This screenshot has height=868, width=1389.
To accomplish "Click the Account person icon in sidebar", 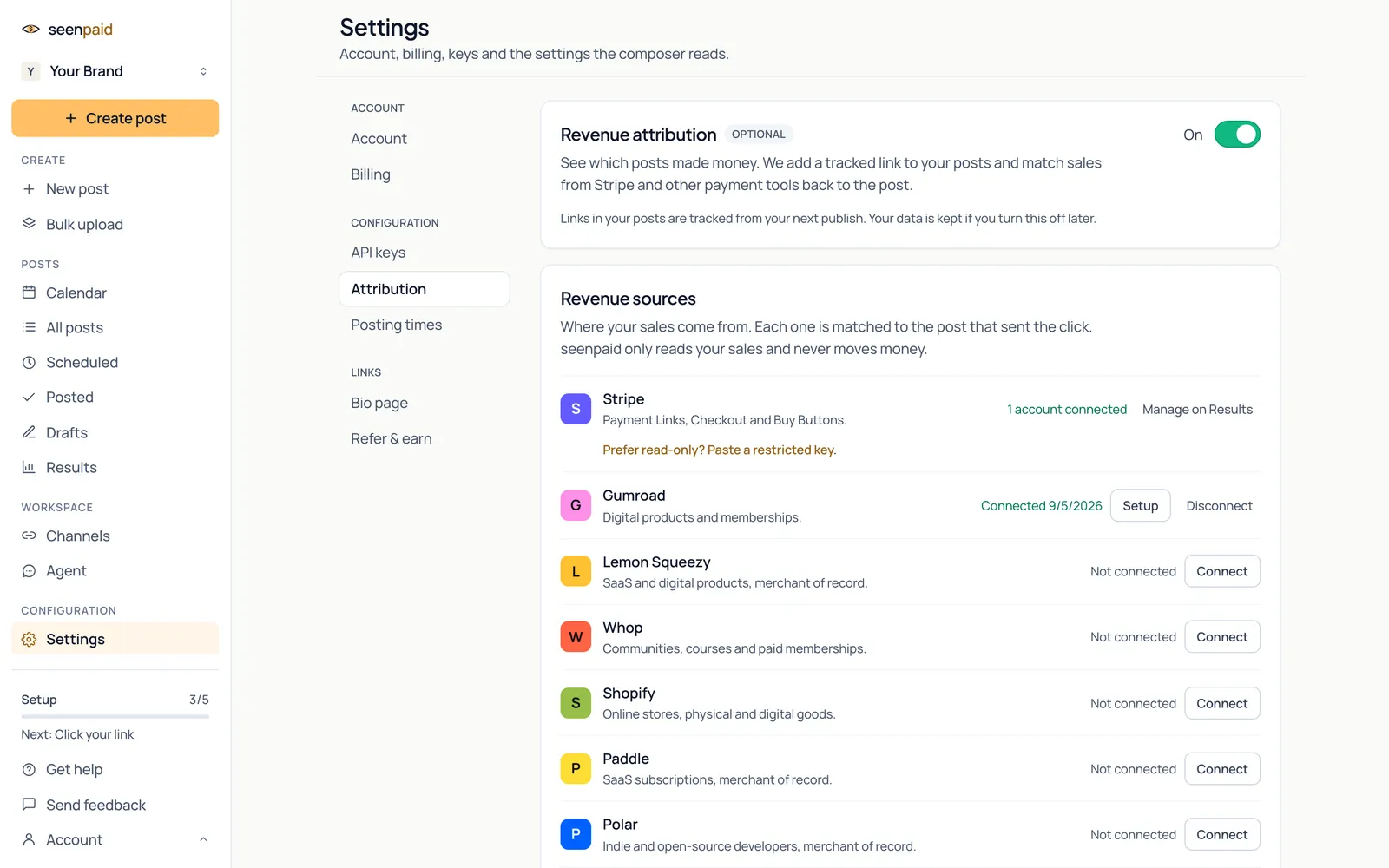I will pyautogui.click(x=29, y=839).
